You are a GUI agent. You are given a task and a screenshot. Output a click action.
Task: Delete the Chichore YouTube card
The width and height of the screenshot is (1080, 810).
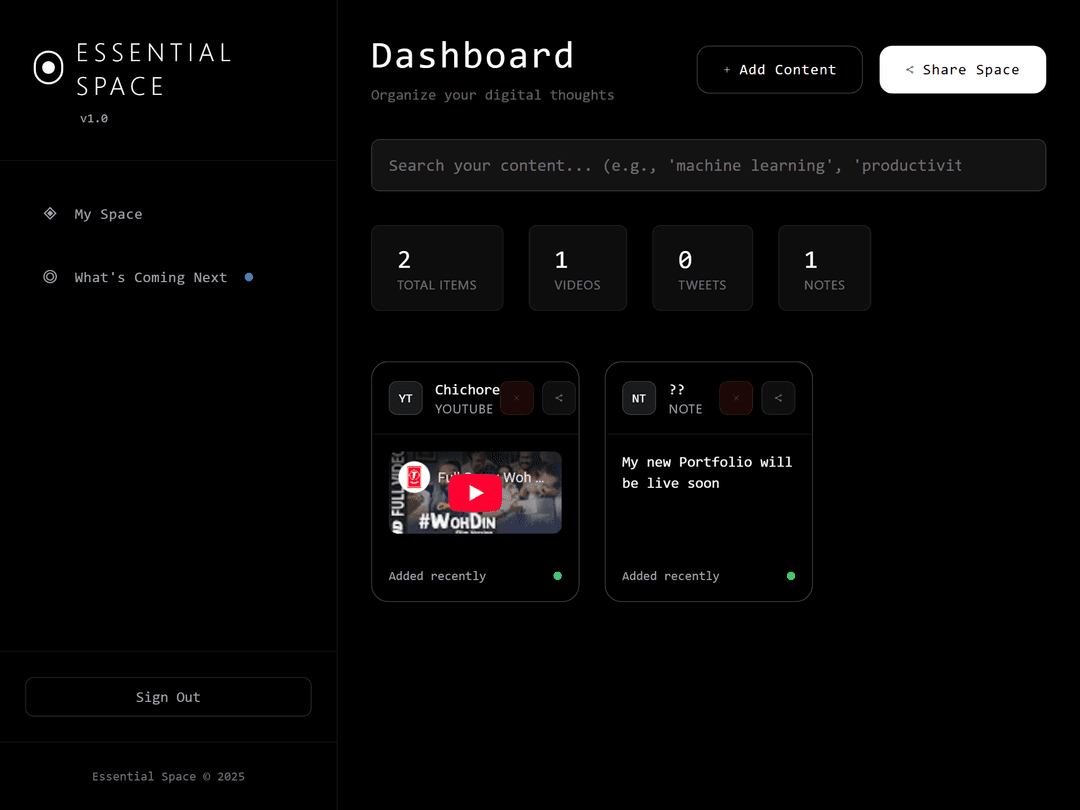(516, 398)
